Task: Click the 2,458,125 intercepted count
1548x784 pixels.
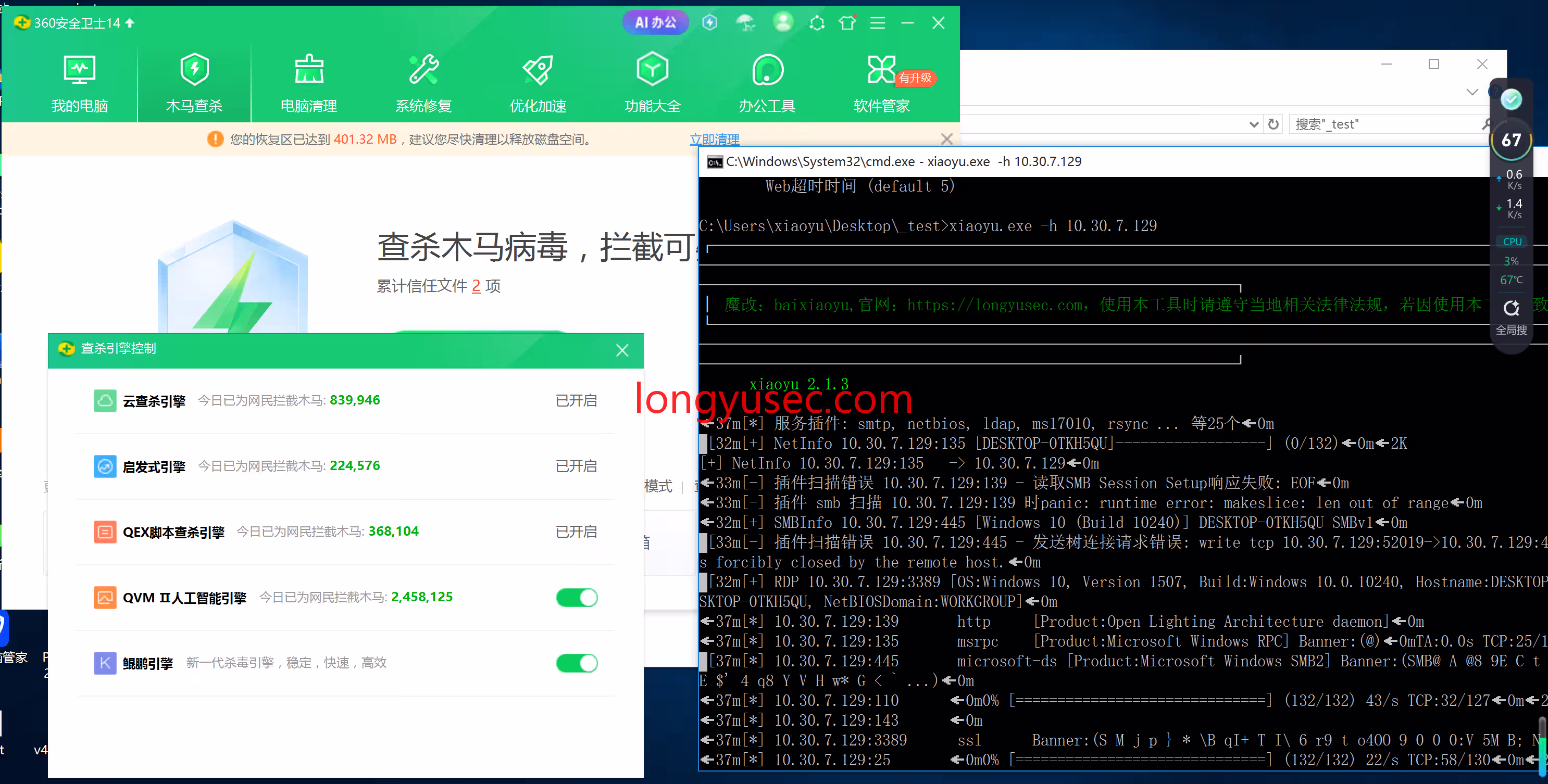Action: tap(422, 597)
